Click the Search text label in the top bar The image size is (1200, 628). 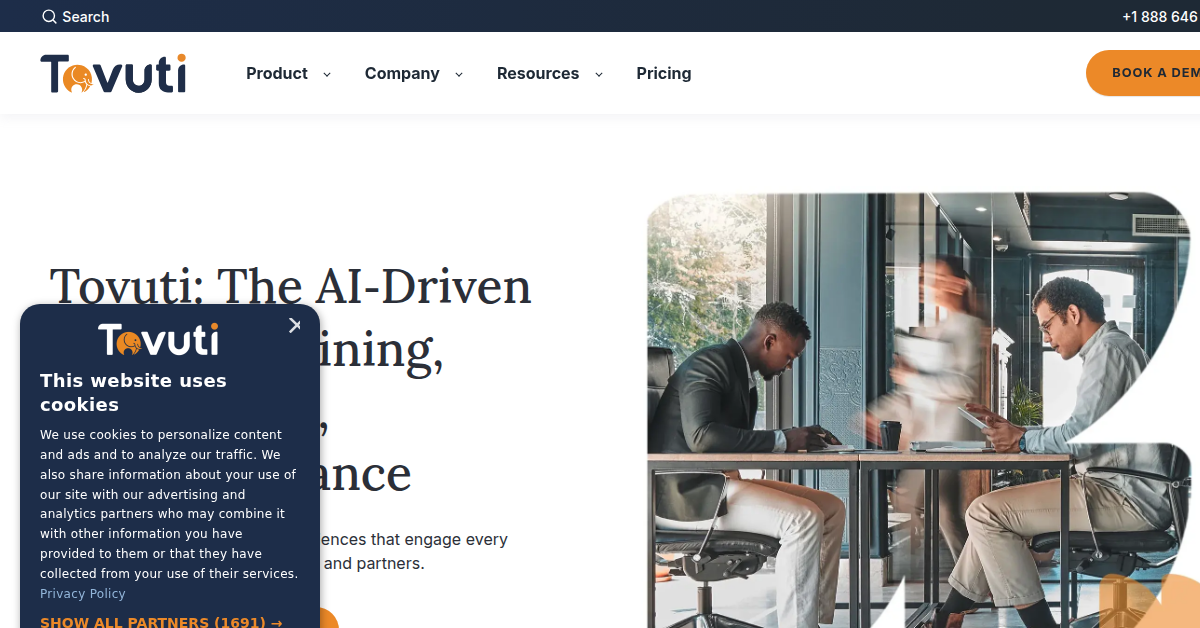pos(86,17)
